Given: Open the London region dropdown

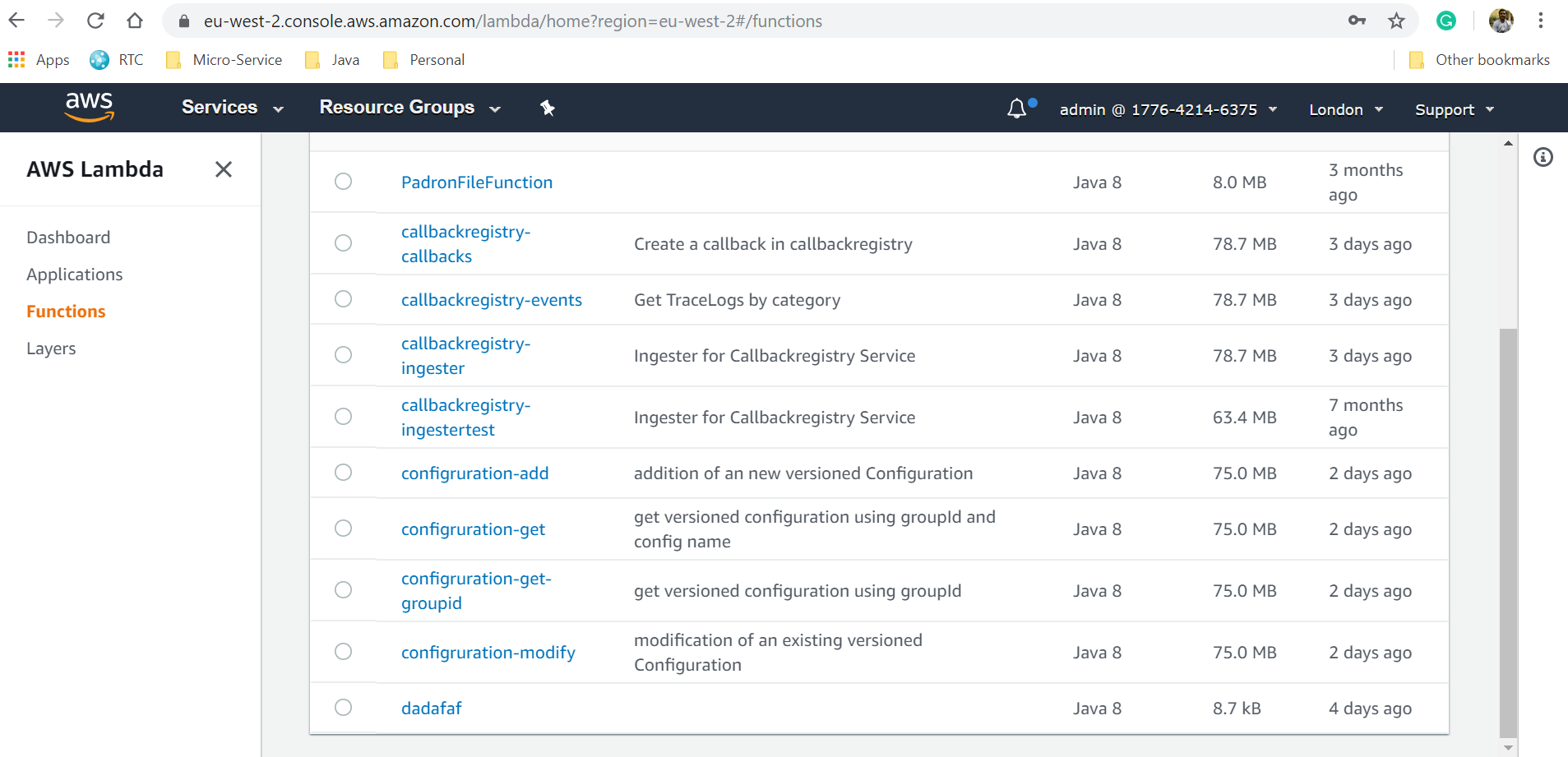Looking at the screenshot, I should coord(1345,109).
